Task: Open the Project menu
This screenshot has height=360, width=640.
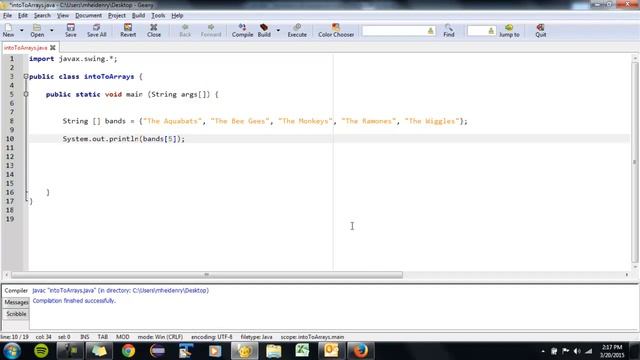Action: [117, 16]
